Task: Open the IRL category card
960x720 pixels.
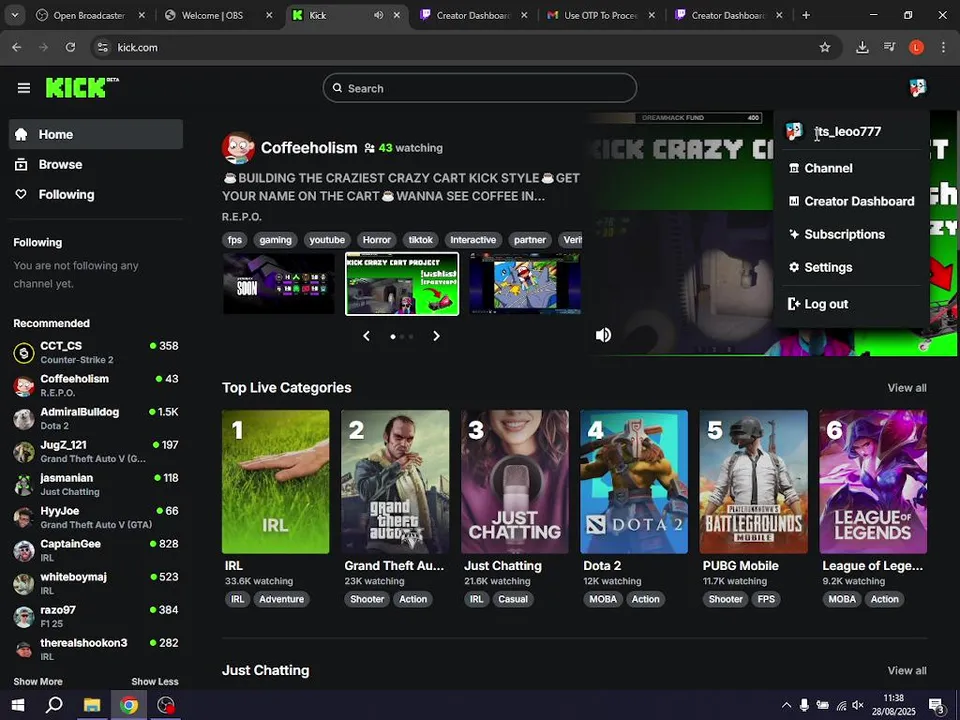Action: (276, 482)
